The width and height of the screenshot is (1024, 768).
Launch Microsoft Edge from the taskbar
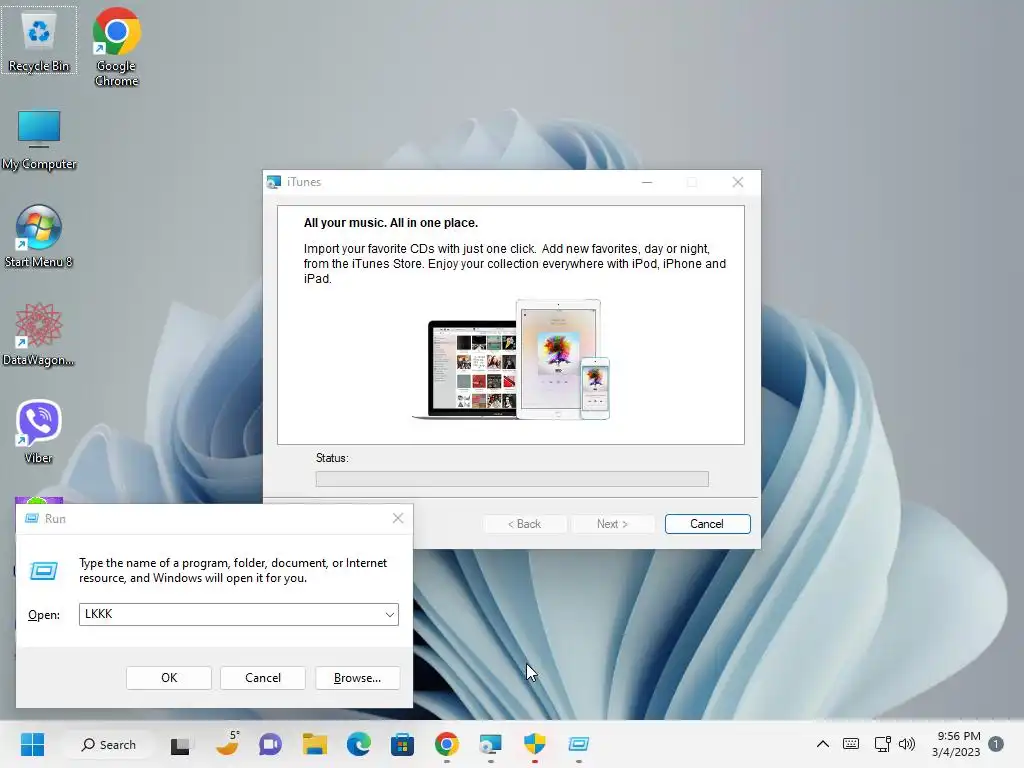(359, 744)
